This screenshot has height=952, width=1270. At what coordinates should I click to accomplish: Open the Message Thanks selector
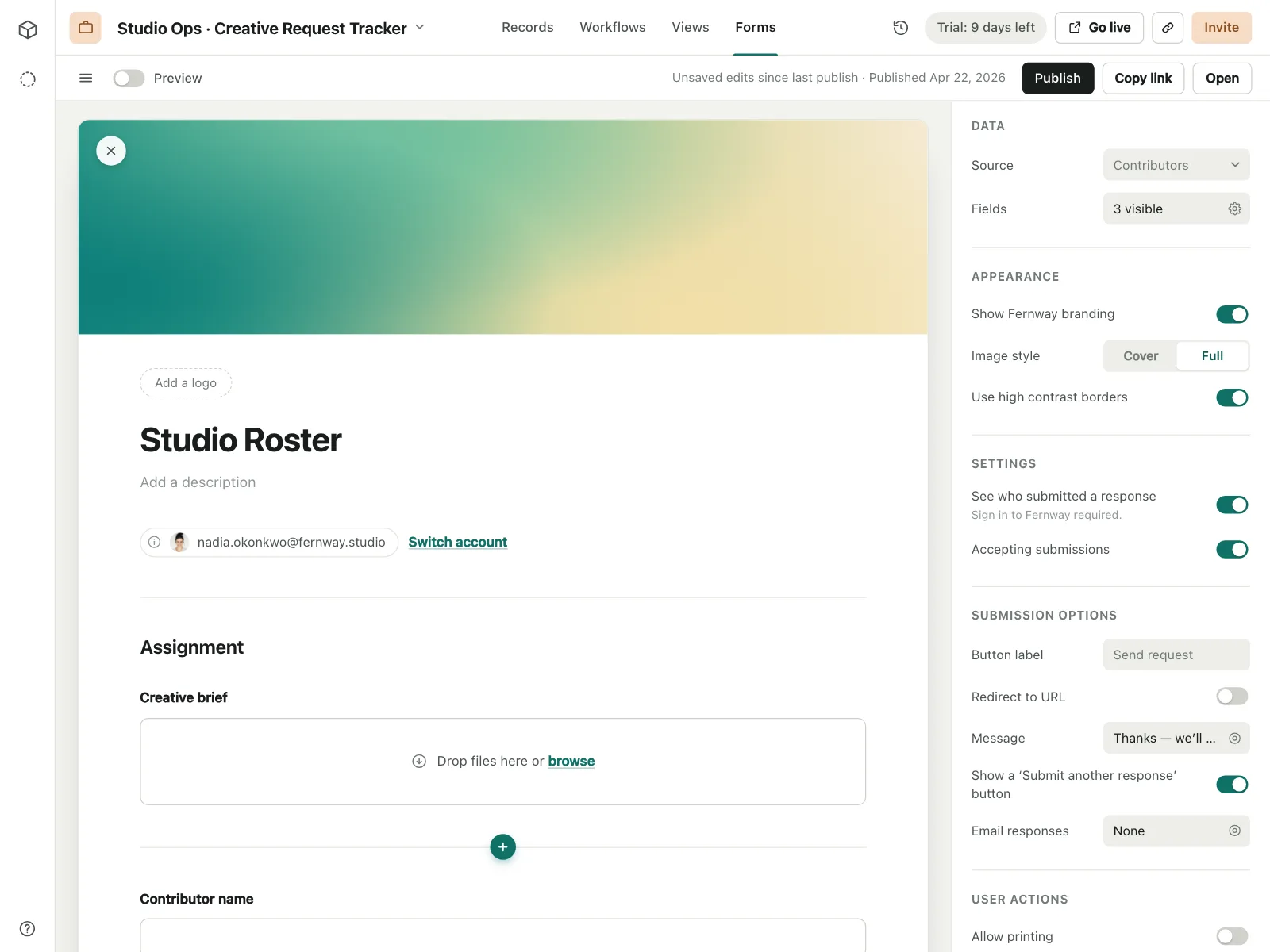coord(1176,739)
